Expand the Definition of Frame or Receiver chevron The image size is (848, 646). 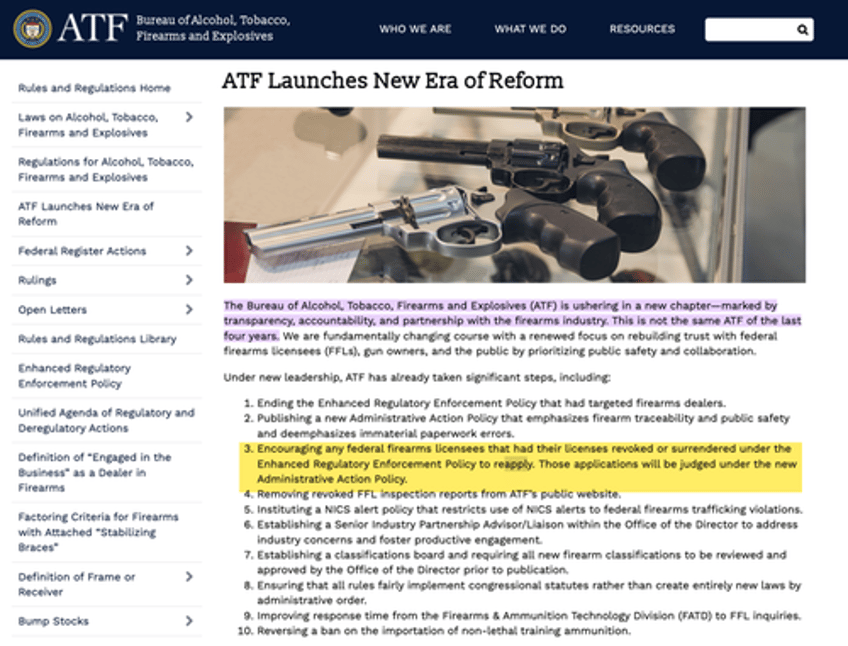[x=189, y=577]
